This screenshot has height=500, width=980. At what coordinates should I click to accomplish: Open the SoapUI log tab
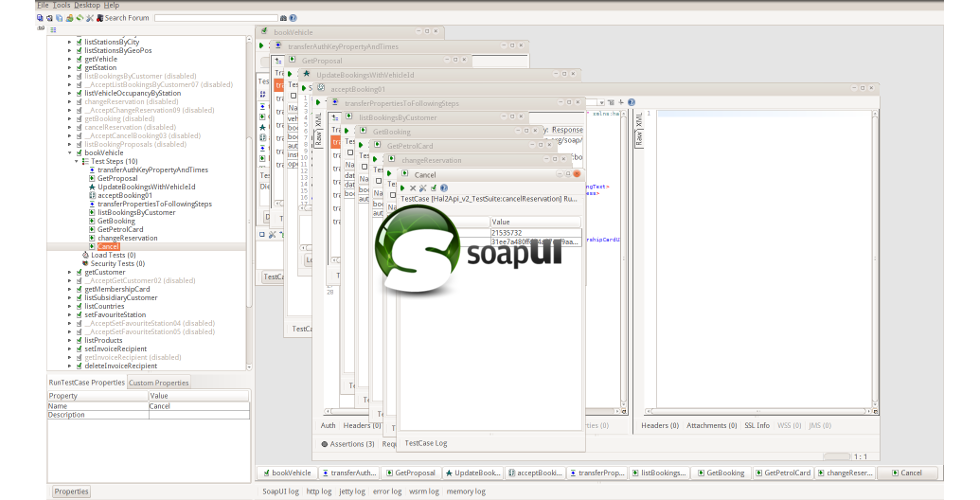coord(280,491)
